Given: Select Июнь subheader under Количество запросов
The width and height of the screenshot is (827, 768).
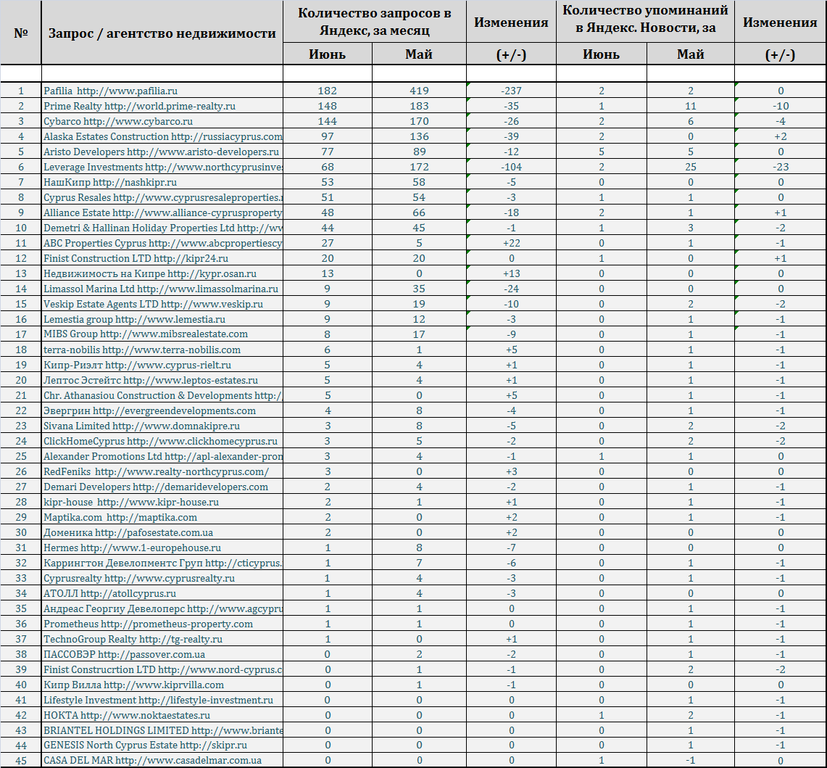Looking at the screenshot, I should pos(328,54).
